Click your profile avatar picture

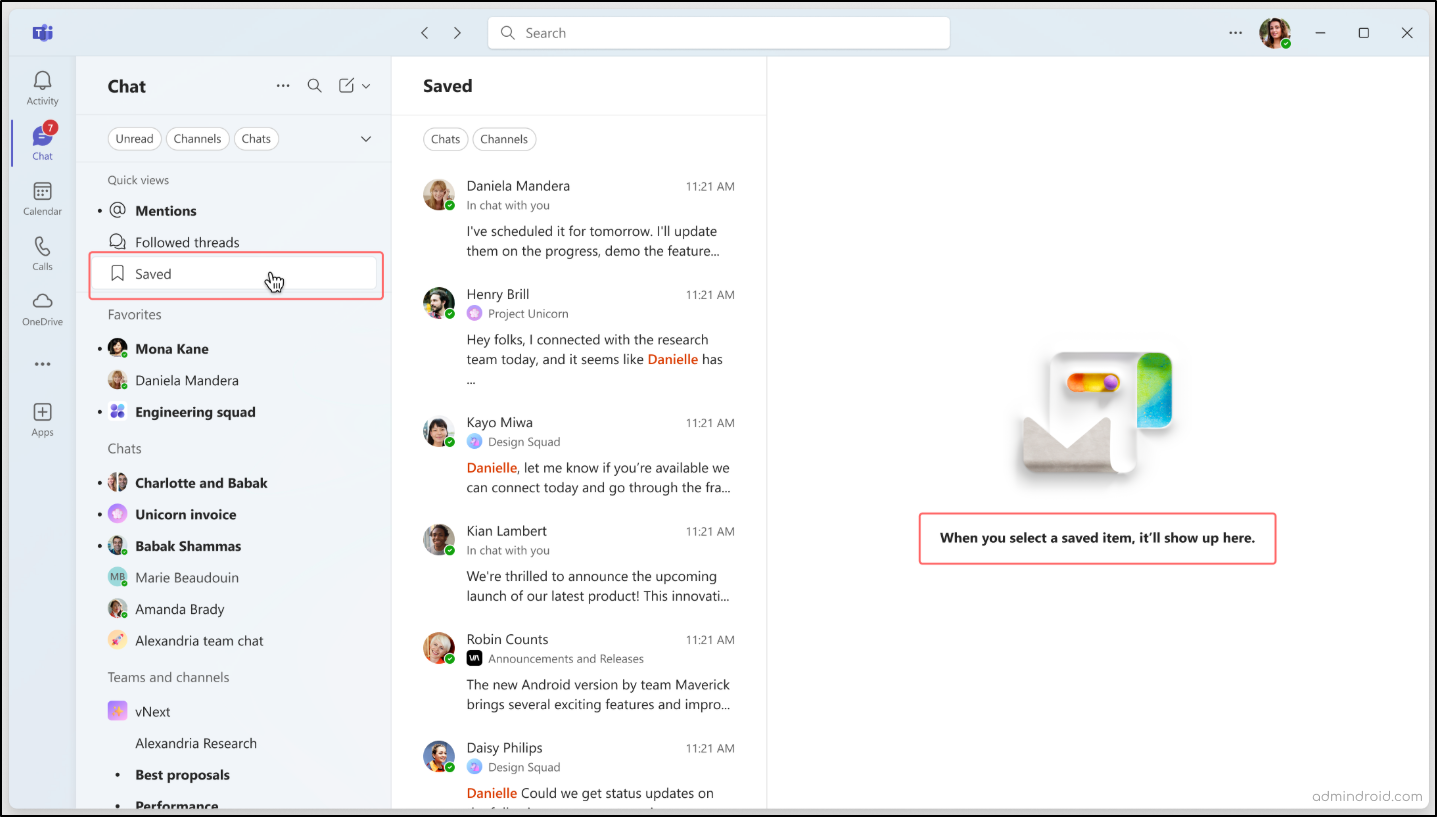pyautogui.click(x=1275, y=32)
